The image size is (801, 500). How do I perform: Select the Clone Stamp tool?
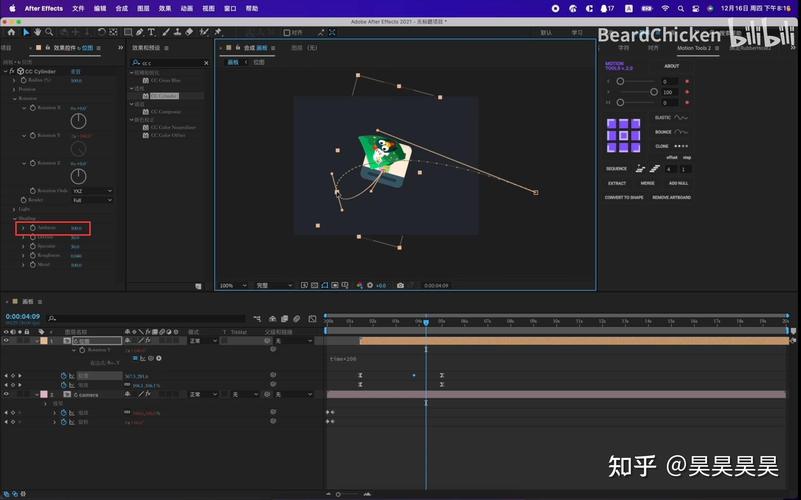click(x=177, y=32)
